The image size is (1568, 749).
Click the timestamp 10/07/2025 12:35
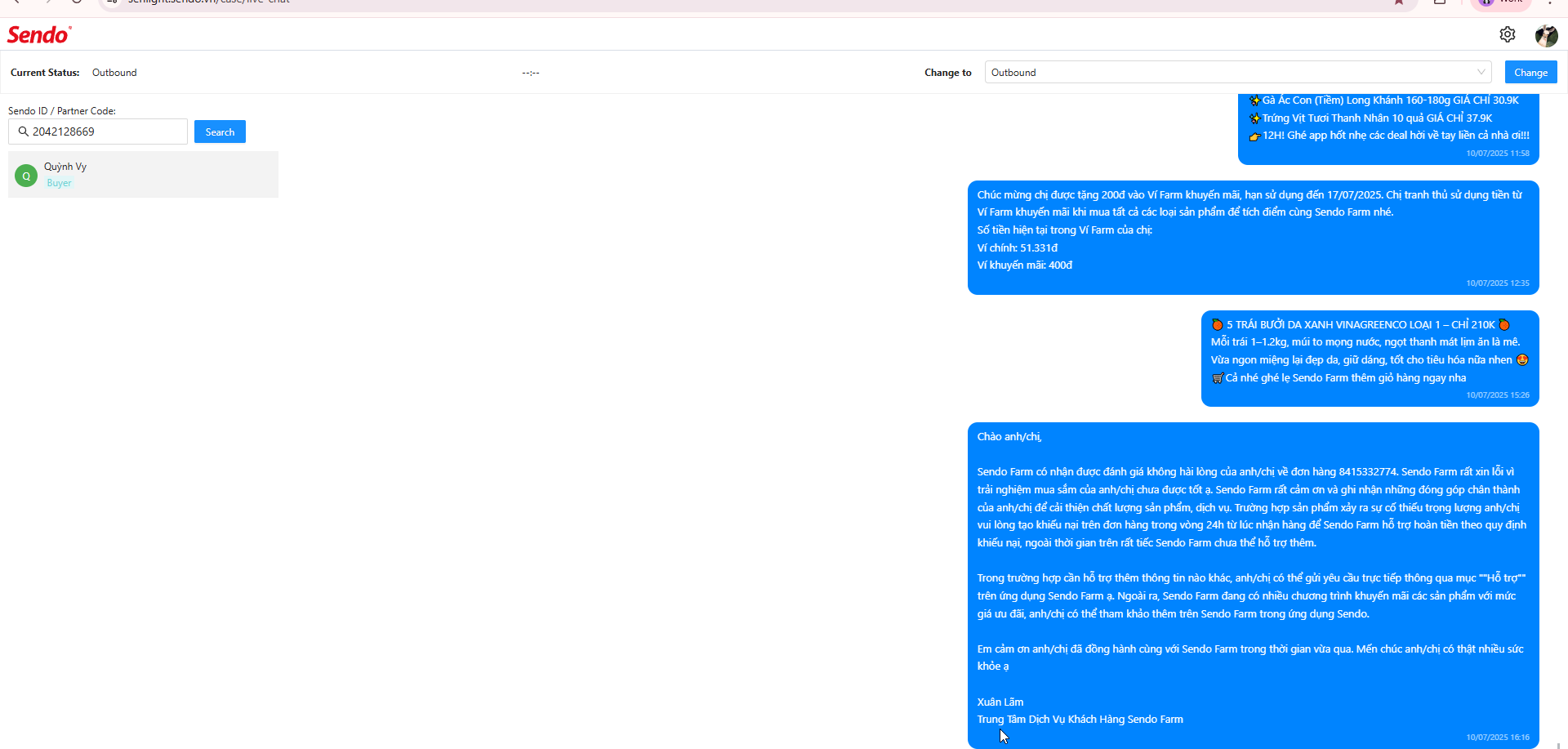[1498, 283]
